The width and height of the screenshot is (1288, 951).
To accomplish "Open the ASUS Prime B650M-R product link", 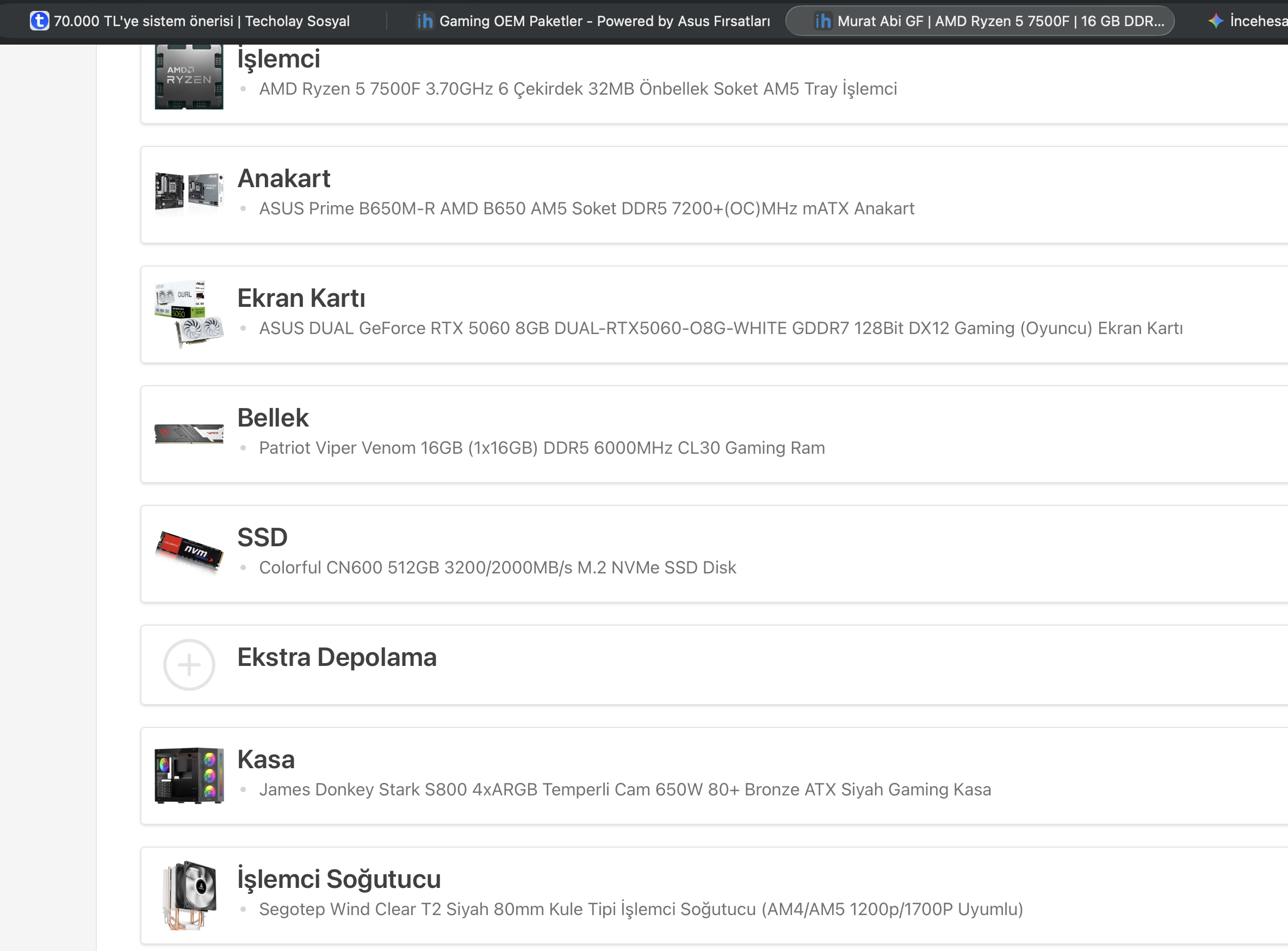I will [586, 209].
